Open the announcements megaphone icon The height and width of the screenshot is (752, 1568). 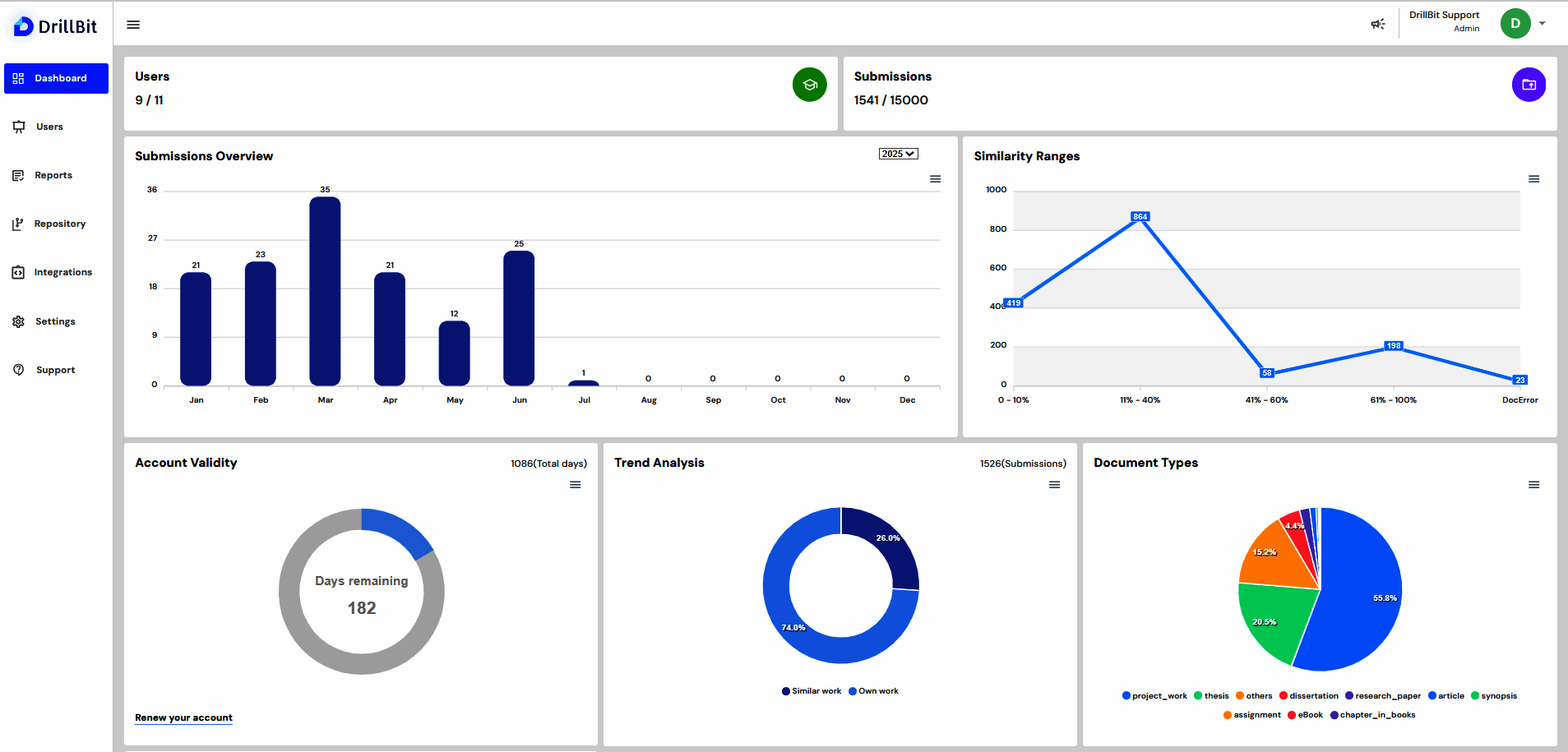(x=1378, y=24)
